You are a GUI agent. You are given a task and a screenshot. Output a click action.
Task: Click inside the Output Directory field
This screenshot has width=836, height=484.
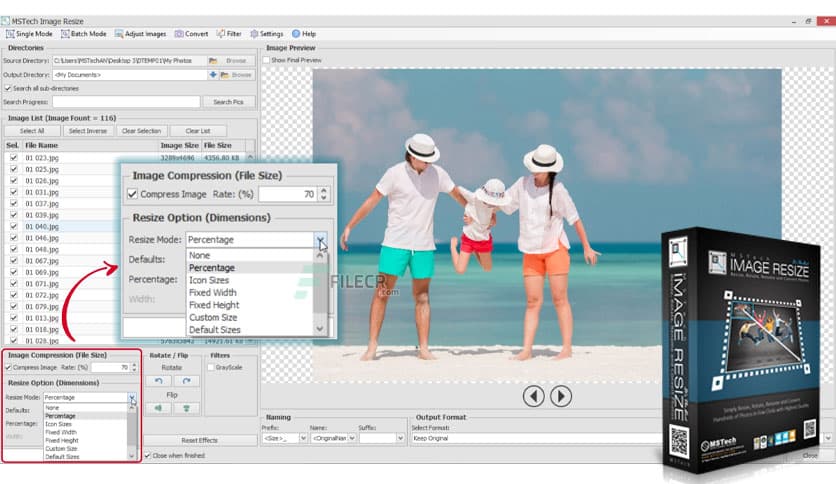pos(130,75)
